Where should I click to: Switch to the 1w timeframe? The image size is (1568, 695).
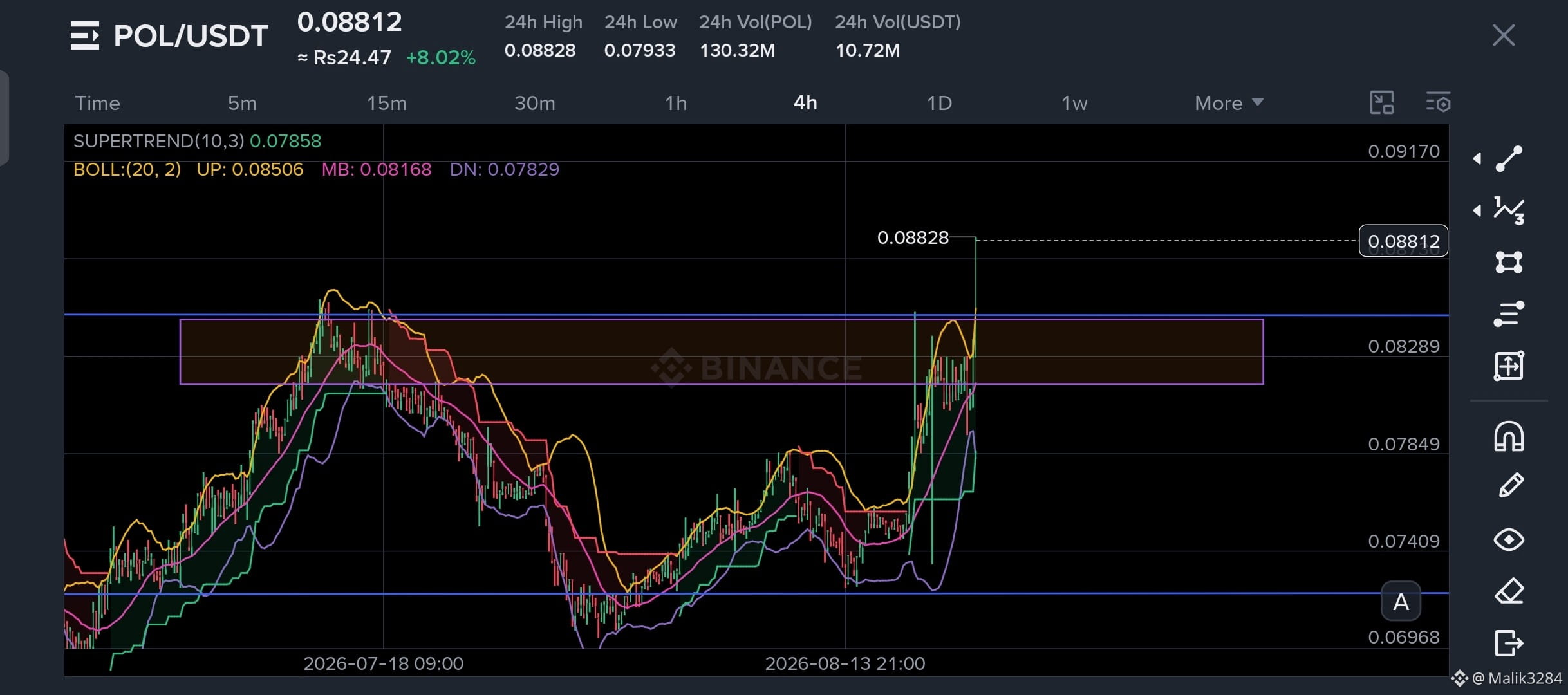tap(1074, 103)
